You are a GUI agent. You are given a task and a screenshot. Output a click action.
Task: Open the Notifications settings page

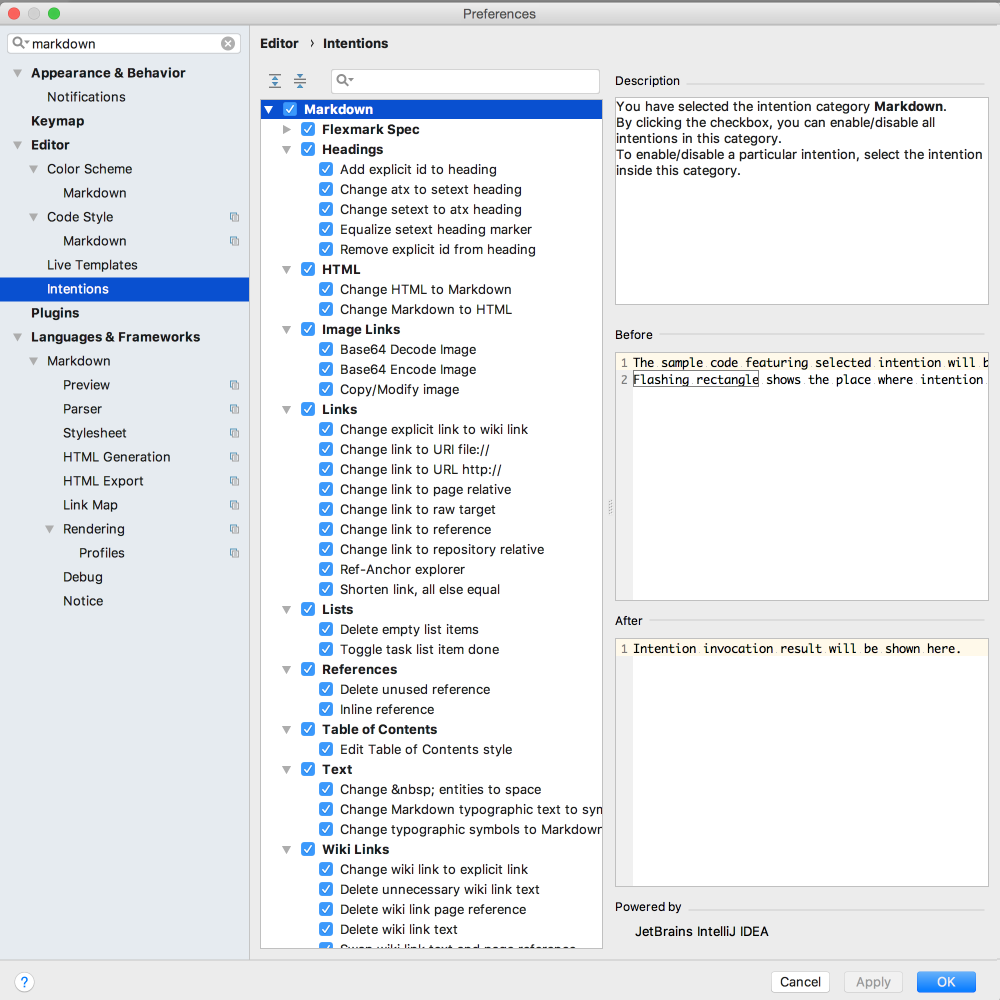tap(86, 97)
